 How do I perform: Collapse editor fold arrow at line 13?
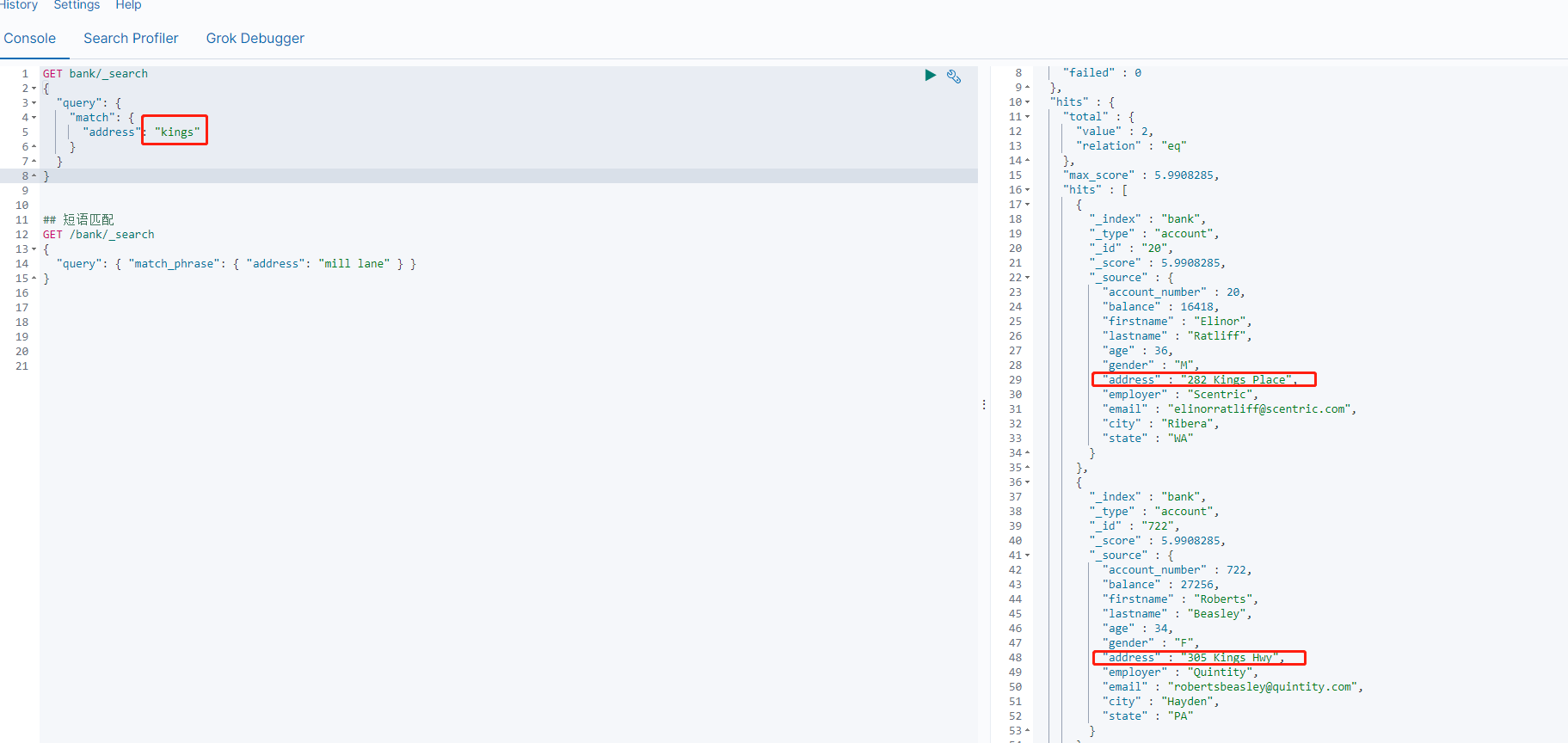click(34, 249)
